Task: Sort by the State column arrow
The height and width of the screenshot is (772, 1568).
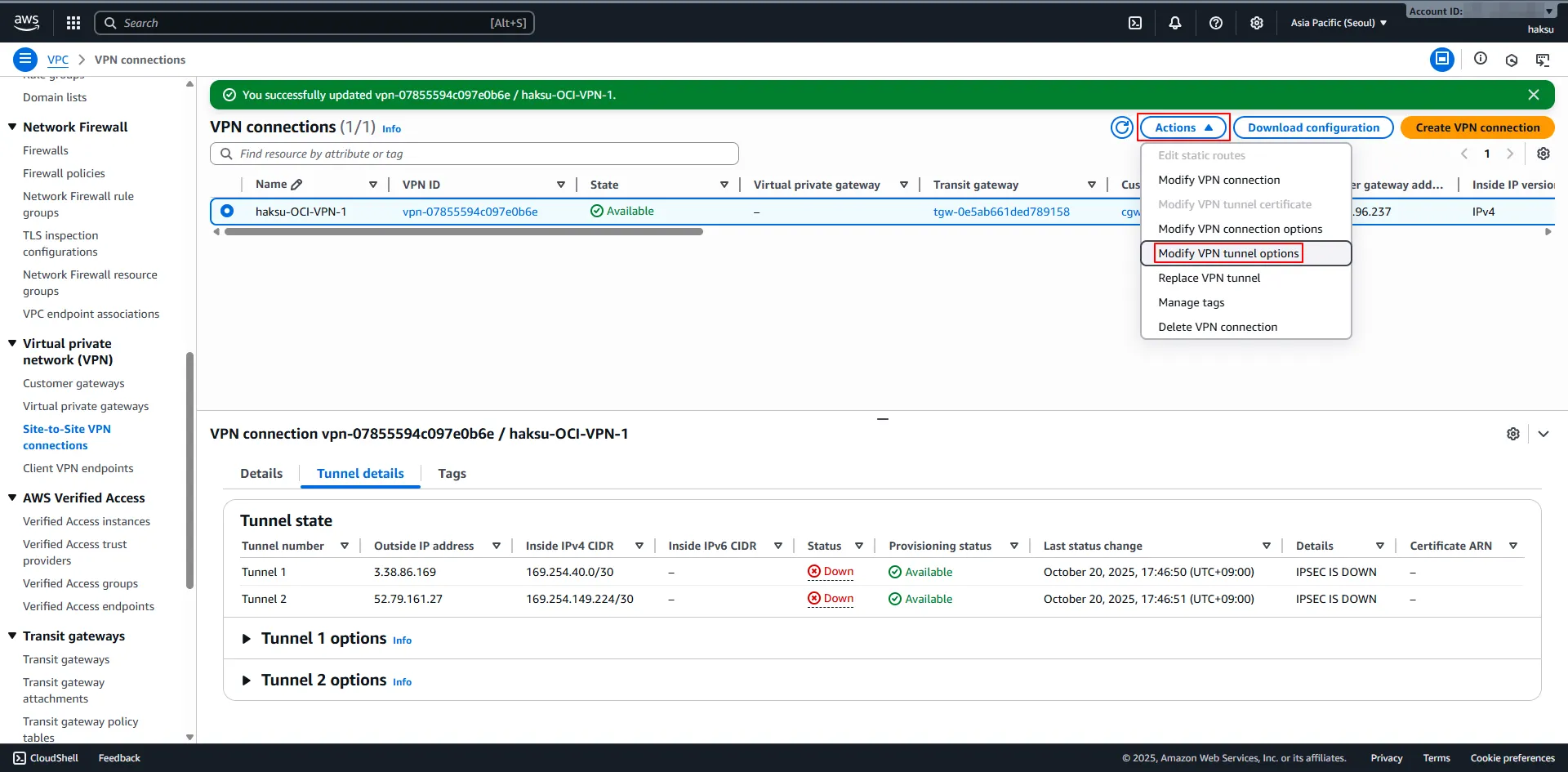Action: (x=724, y=185)
